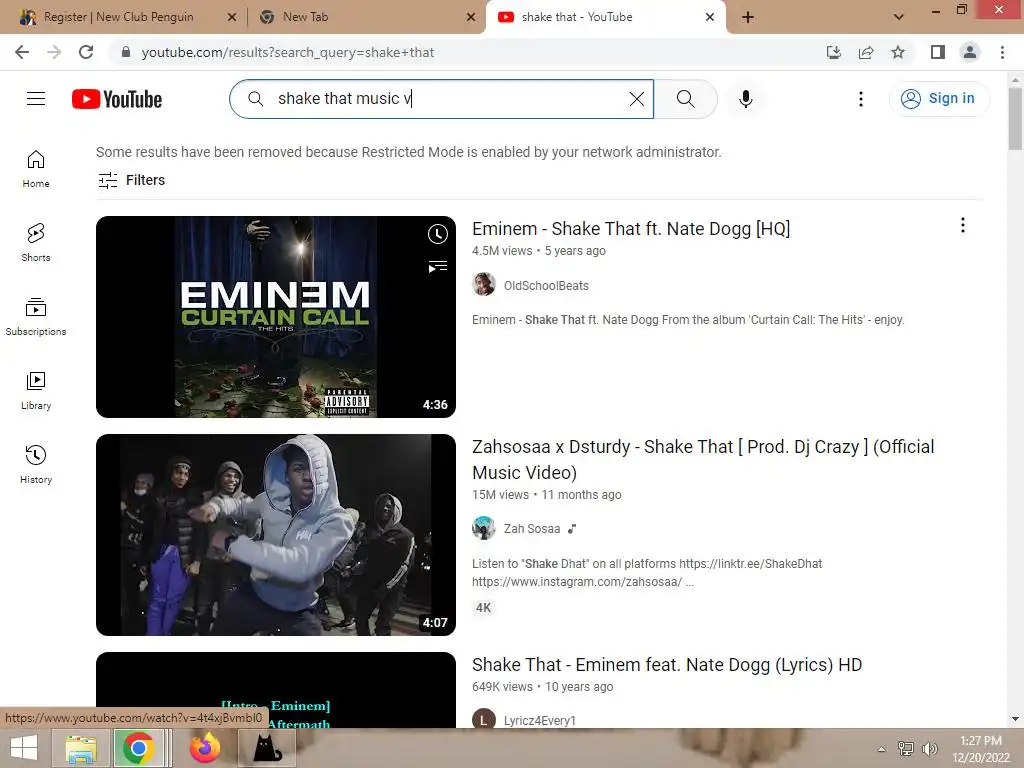Play Zahsosaa music video thumbnail
This screenshot has width=1024, height=768.
(276, 535)
